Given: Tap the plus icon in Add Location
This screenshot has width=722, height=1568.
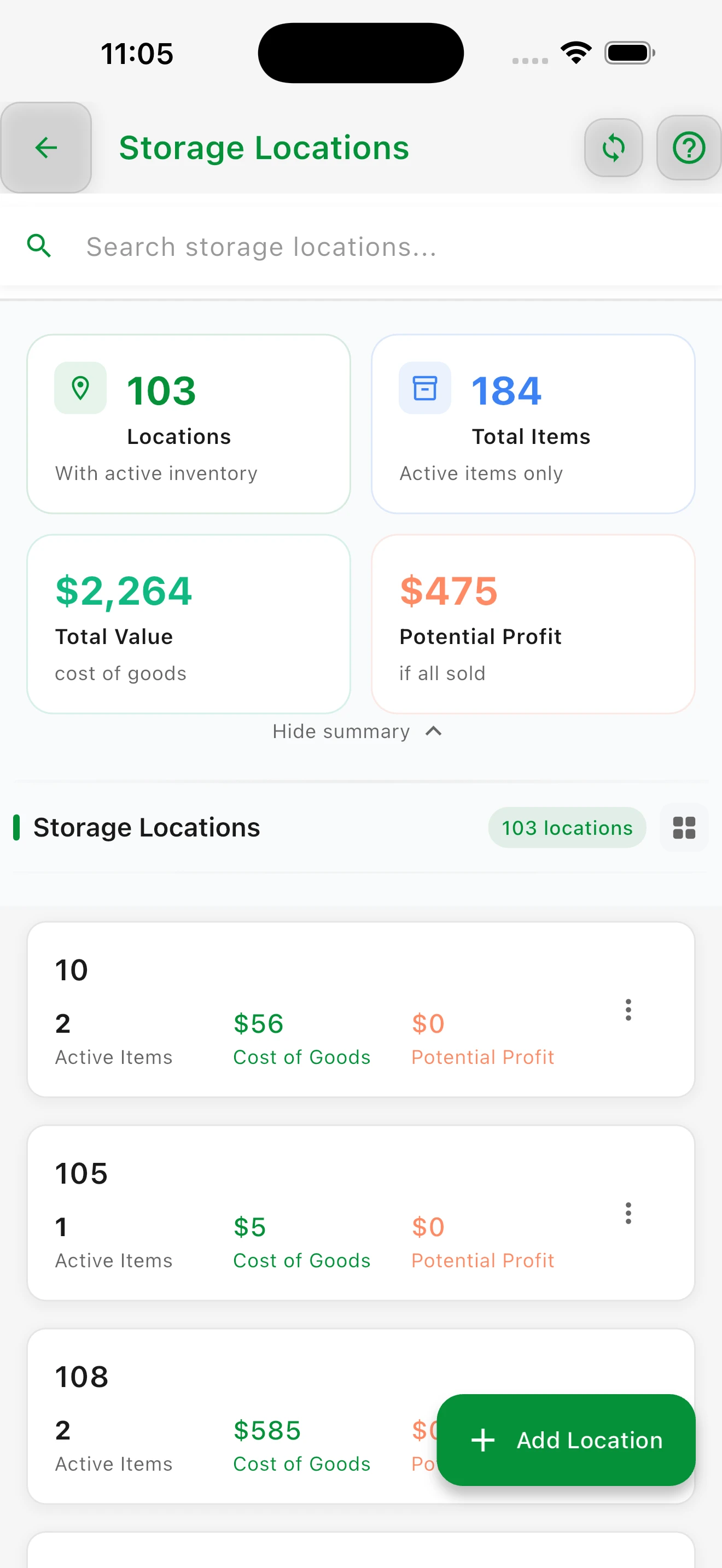Looking at the screenshot, I should coord(483,1440).
